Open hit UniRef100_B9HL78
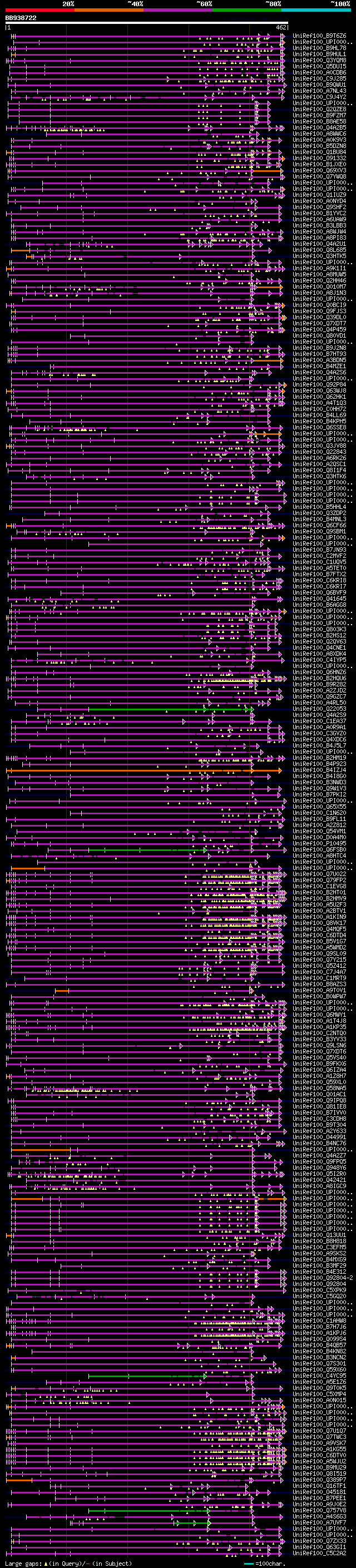 319,48
